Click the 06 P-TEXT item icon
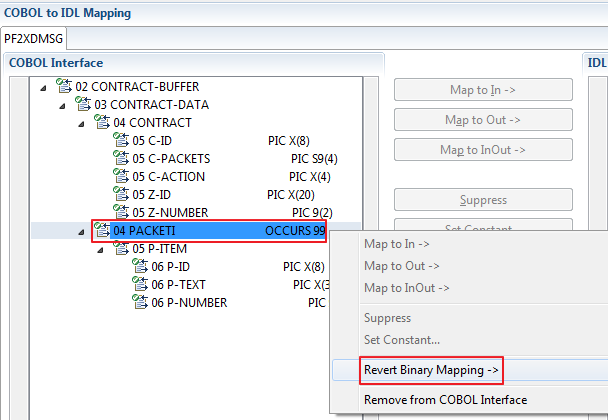 coord(140,284)
